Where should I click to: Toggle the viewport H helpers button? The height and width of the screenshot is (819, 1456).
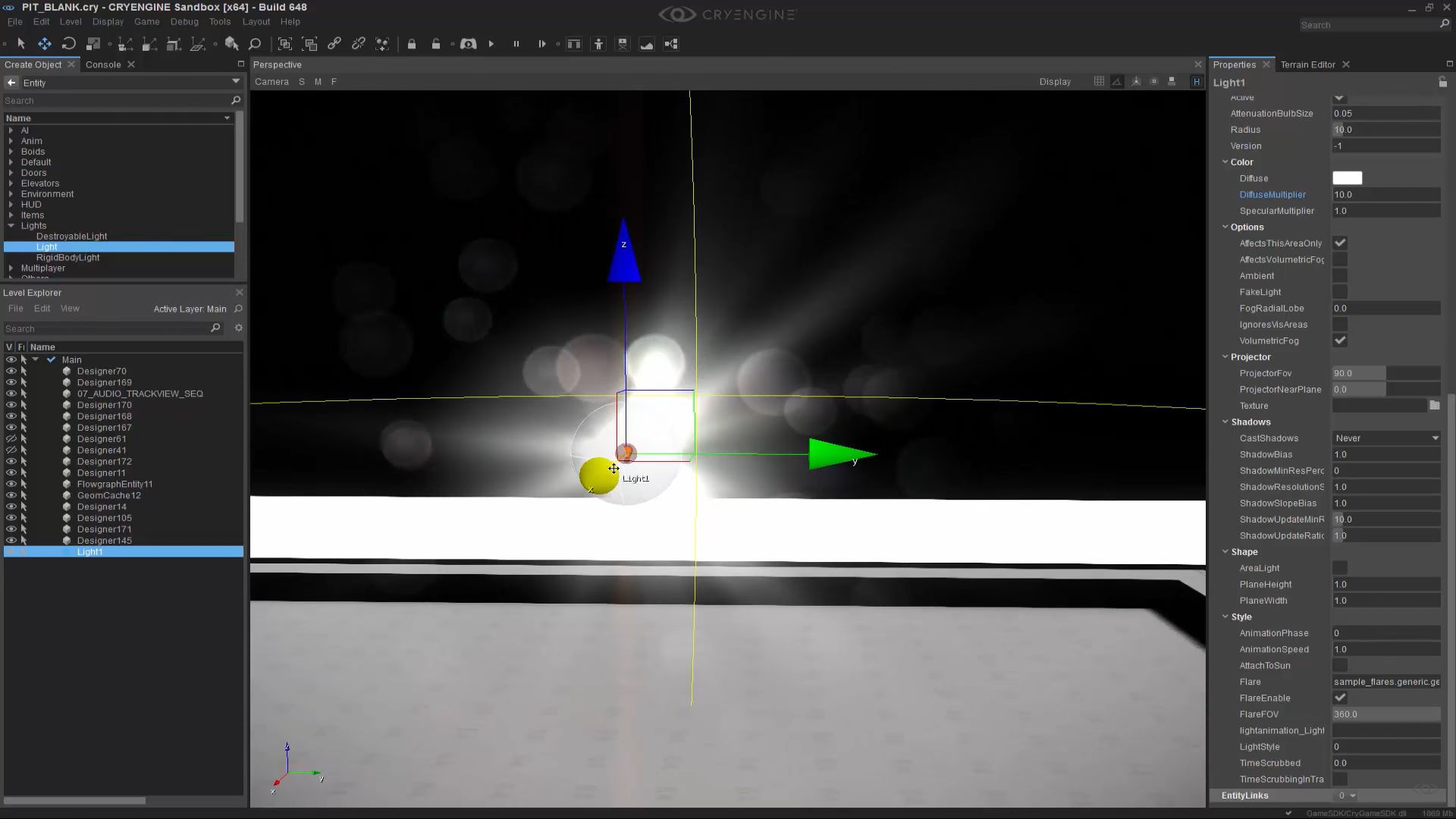pyautogui.click(x=1197, y=82)
